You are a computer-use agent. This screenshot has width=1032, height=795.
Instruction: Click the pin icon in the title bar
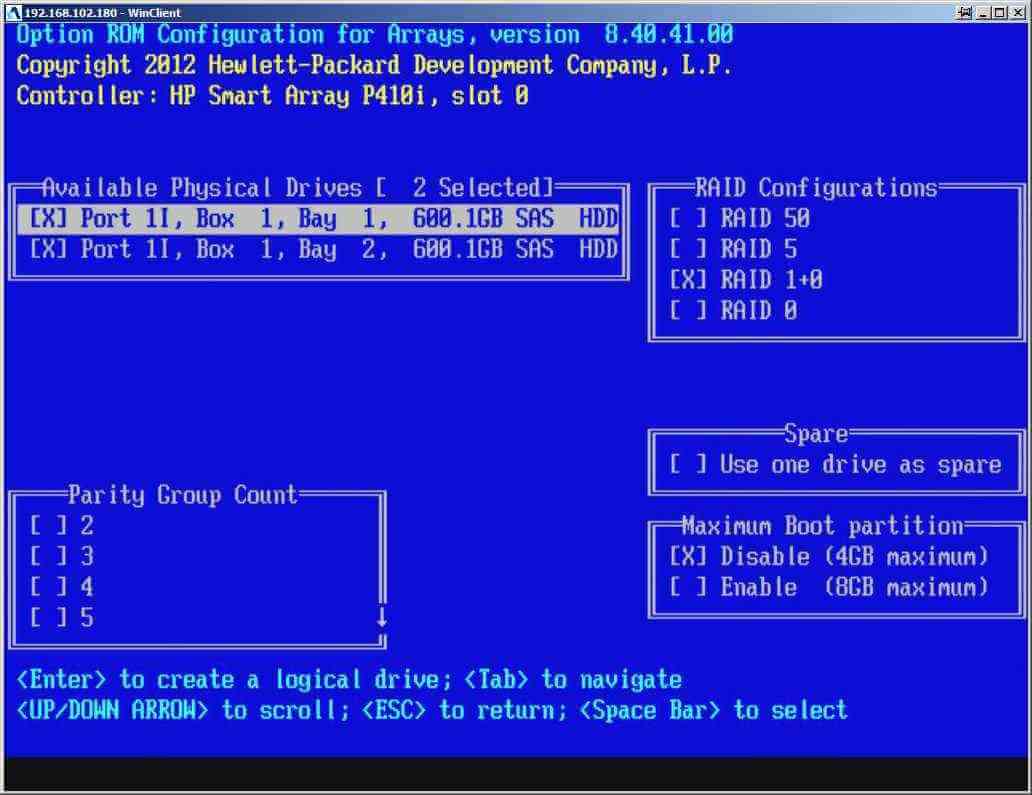tap(965, 13)
